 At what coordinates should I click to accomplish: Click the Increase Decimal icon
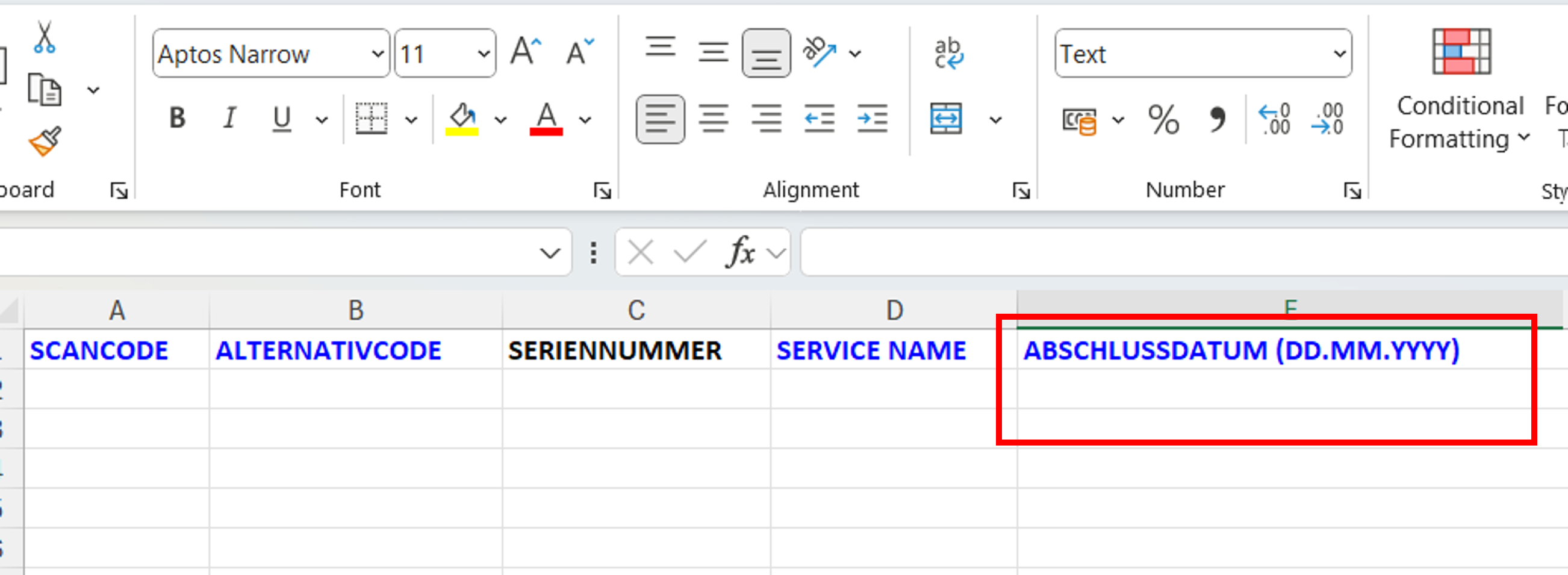1274,119
